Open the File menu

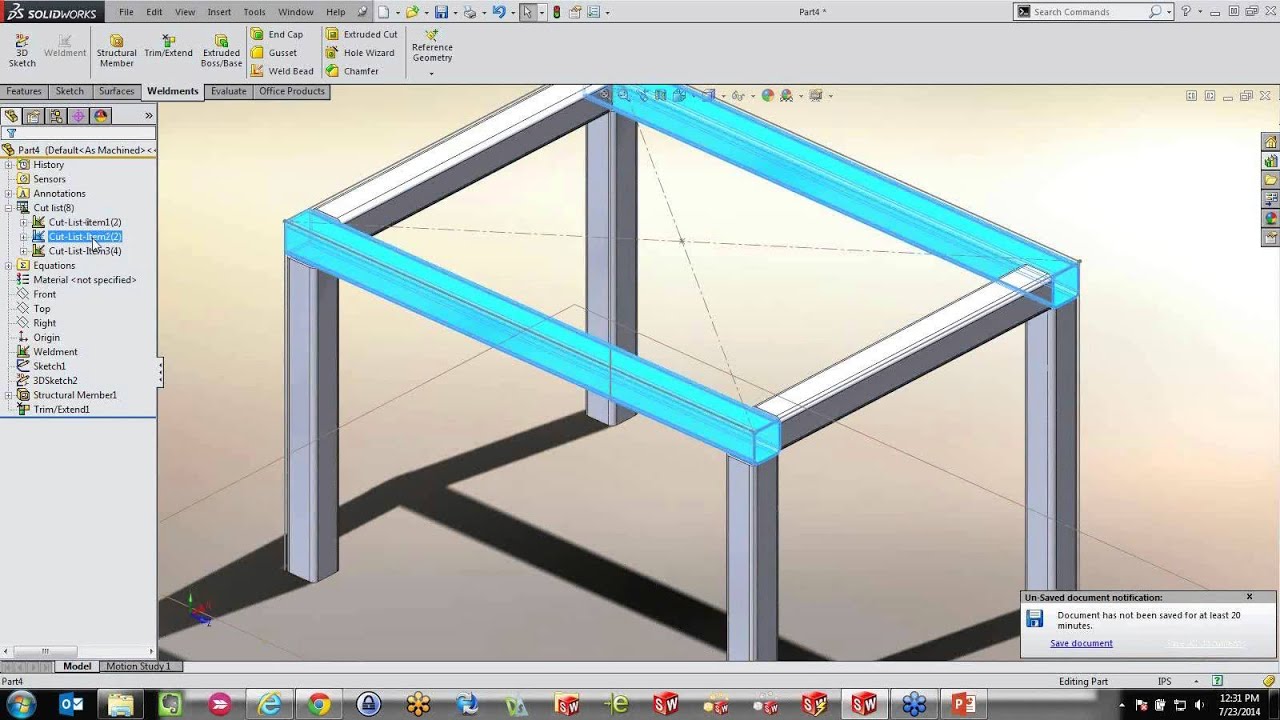click(x=126, y=12)
